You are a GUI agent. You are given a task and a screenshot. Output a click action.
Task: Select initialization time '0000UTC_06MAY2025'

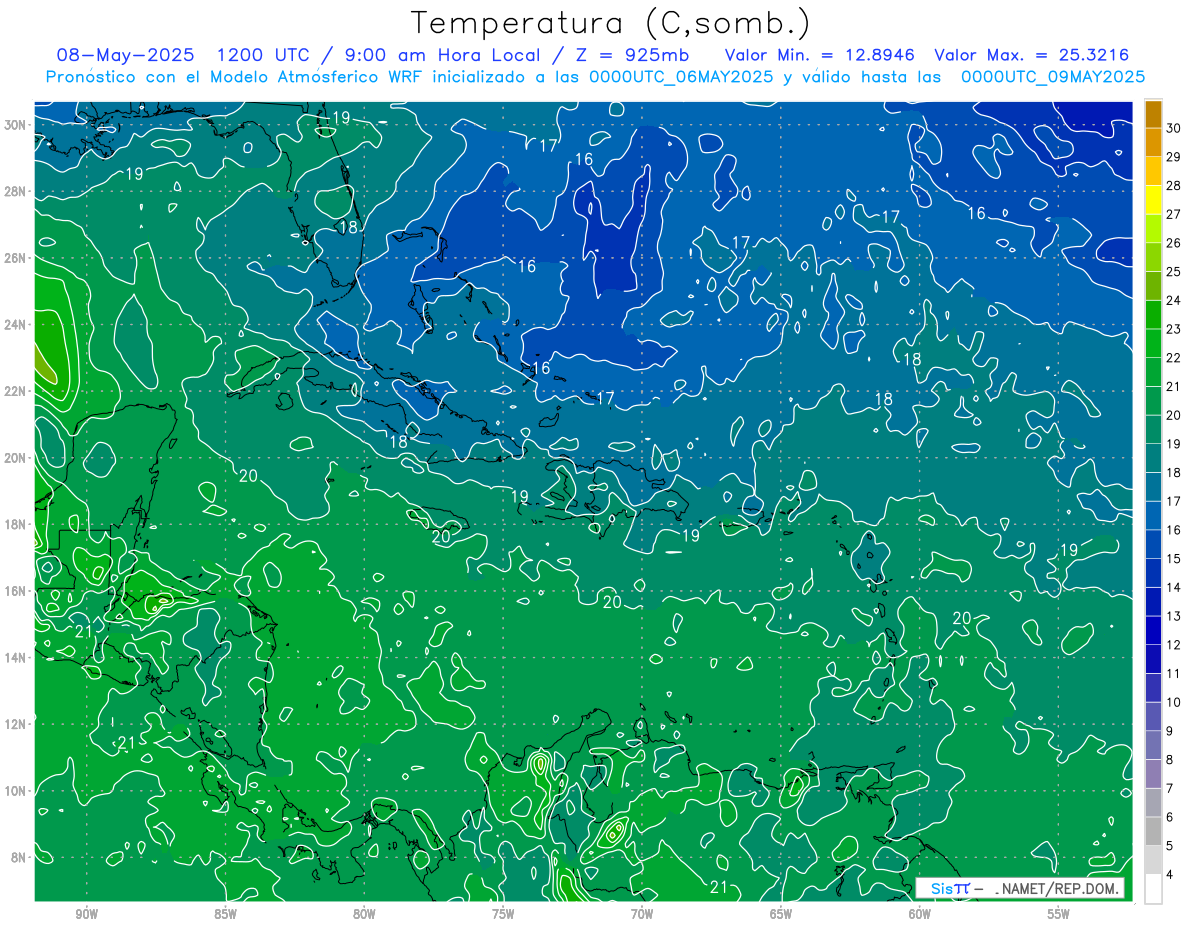[680, 77]
